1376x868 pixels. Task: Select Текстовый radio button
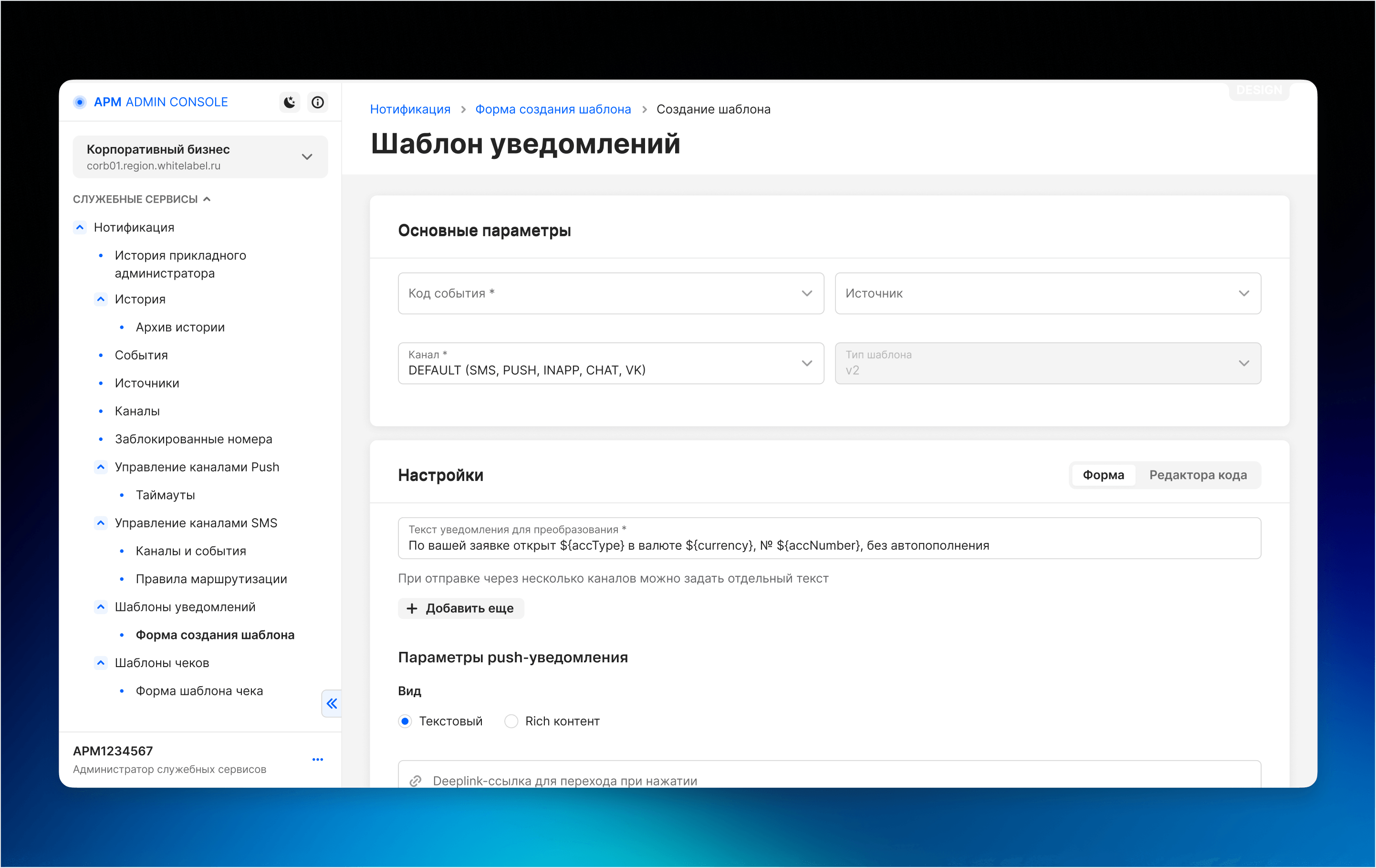[x=405, y=721]
